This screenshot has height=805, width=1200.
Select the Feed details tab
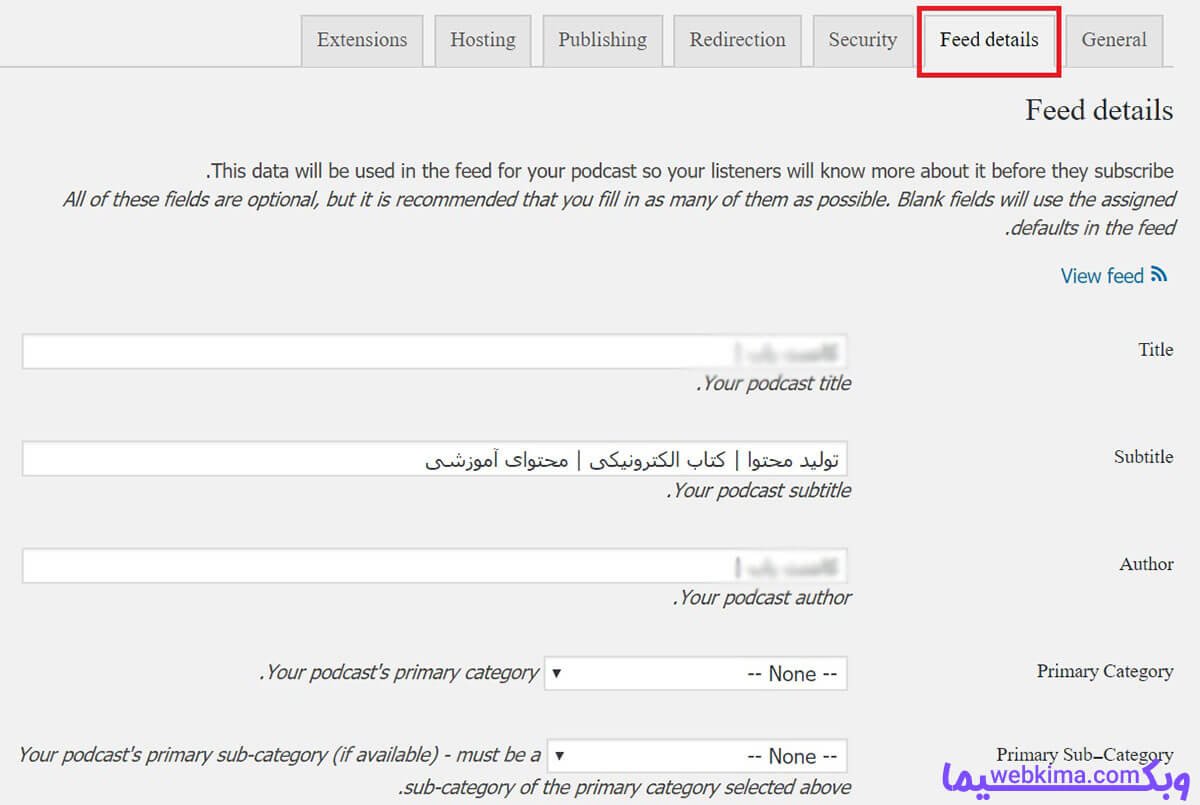989,41
